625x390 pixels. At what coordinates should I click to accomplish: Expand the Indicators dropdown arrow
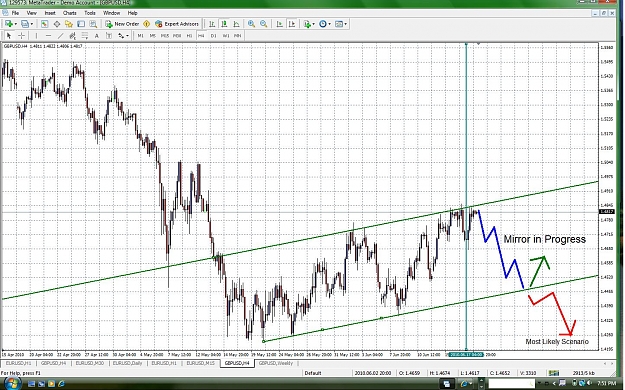point(313,24)
